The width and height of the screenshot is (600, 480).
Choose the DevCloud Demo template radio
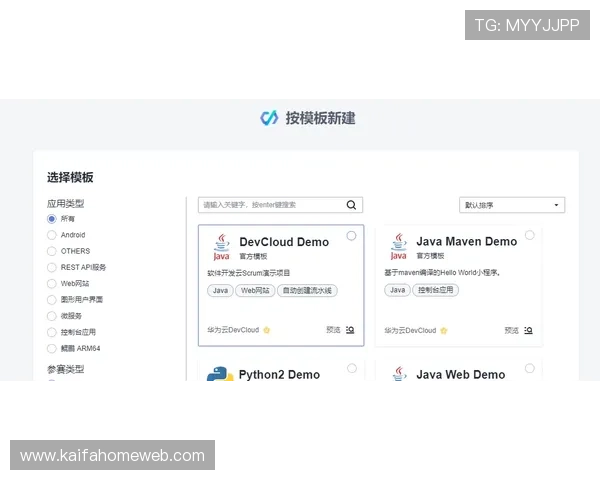pos(351,236)
